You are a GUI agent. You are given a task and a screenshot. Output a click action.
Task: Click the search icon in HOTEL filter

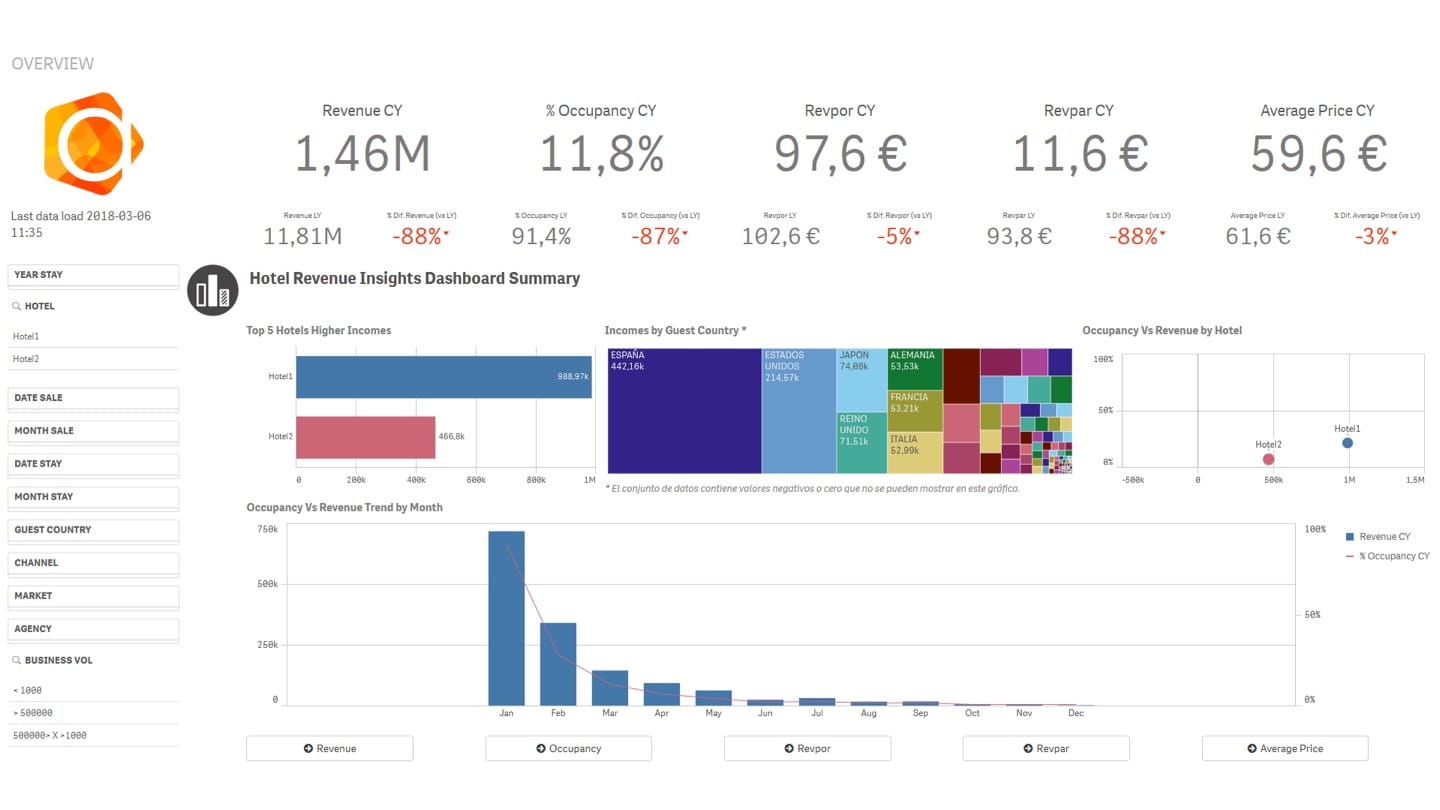coord(17,306)
